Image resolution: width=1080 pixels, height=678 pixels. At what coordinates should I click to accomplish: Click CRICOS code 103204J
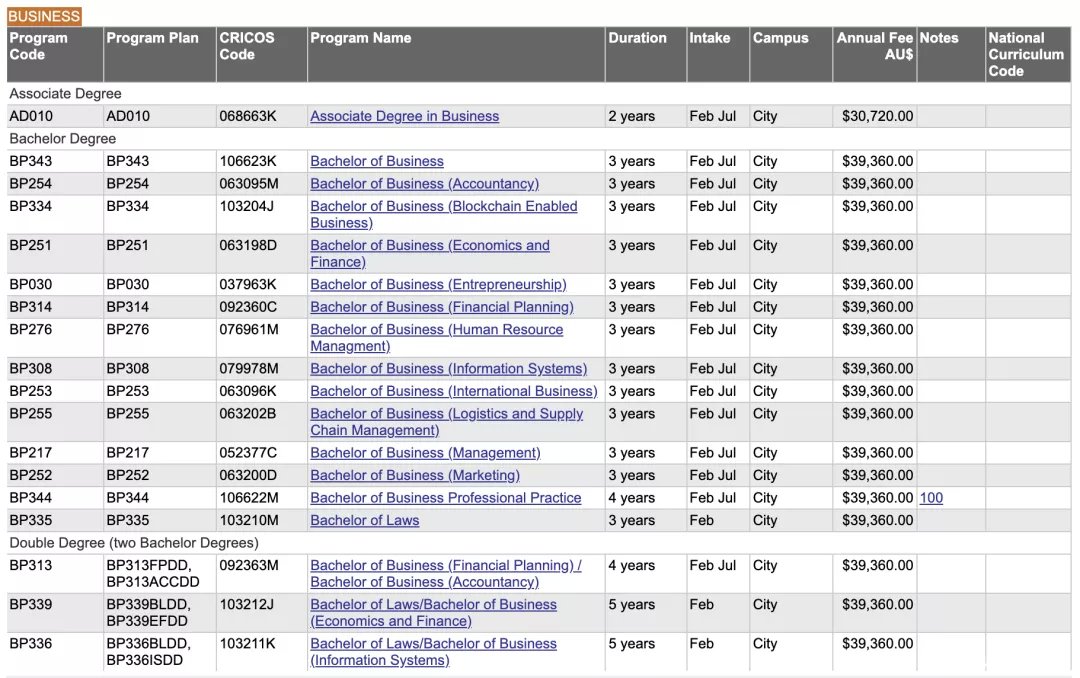click(x=246, y=206)
